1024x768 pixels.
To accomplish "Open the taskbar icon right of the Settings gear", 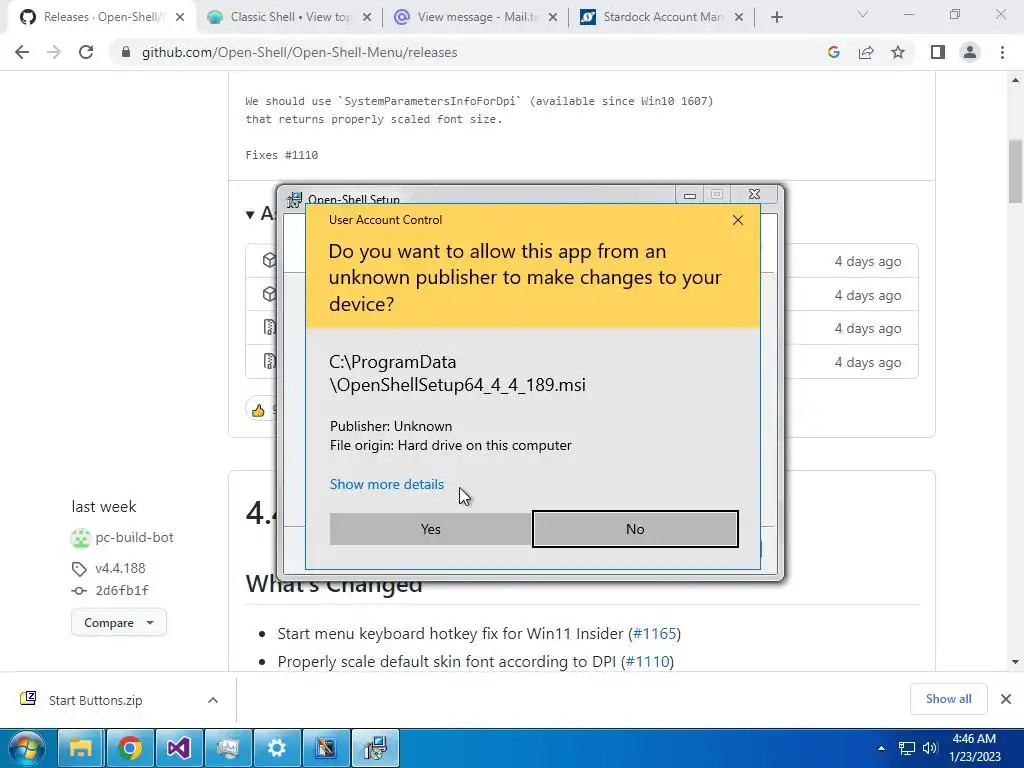I will tap(325, 748).
